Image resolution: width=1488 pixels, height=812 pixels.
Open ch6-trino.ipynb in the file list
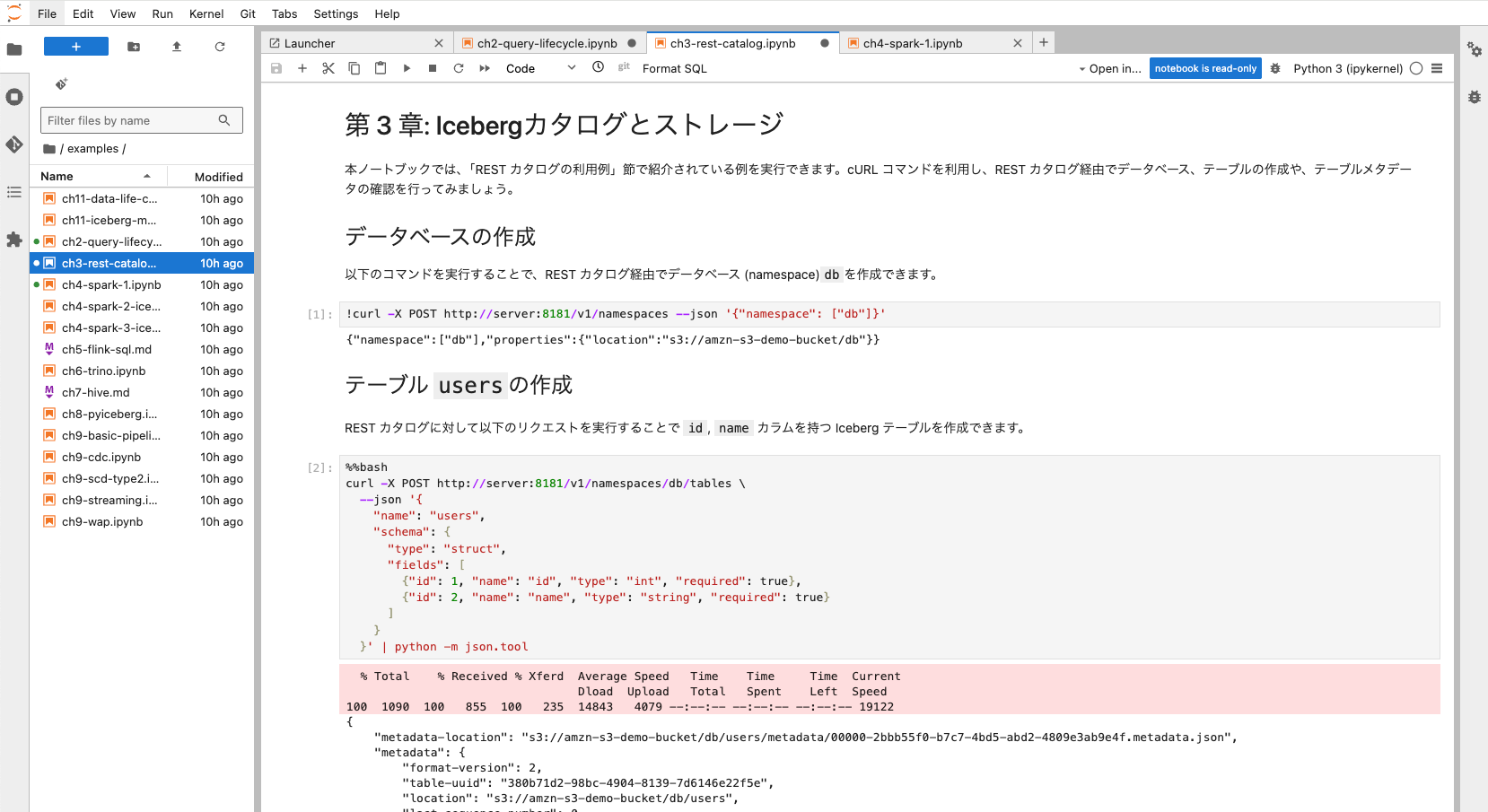click(103, 371)
